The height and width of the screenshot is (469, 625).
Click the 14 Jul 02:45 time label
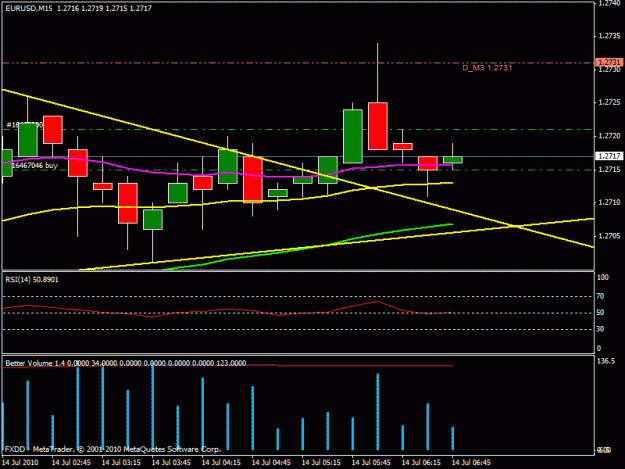(x=71, y=463)
